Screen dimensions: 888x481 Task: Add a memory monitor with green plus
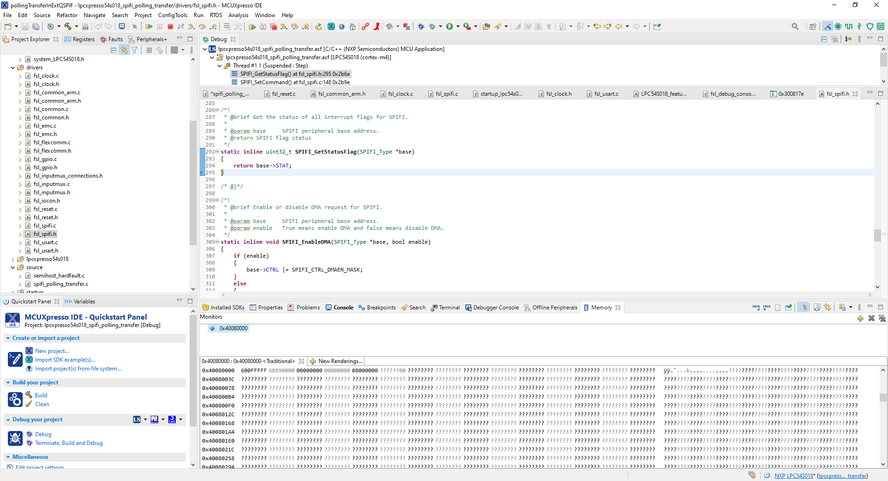click(860, 318)
